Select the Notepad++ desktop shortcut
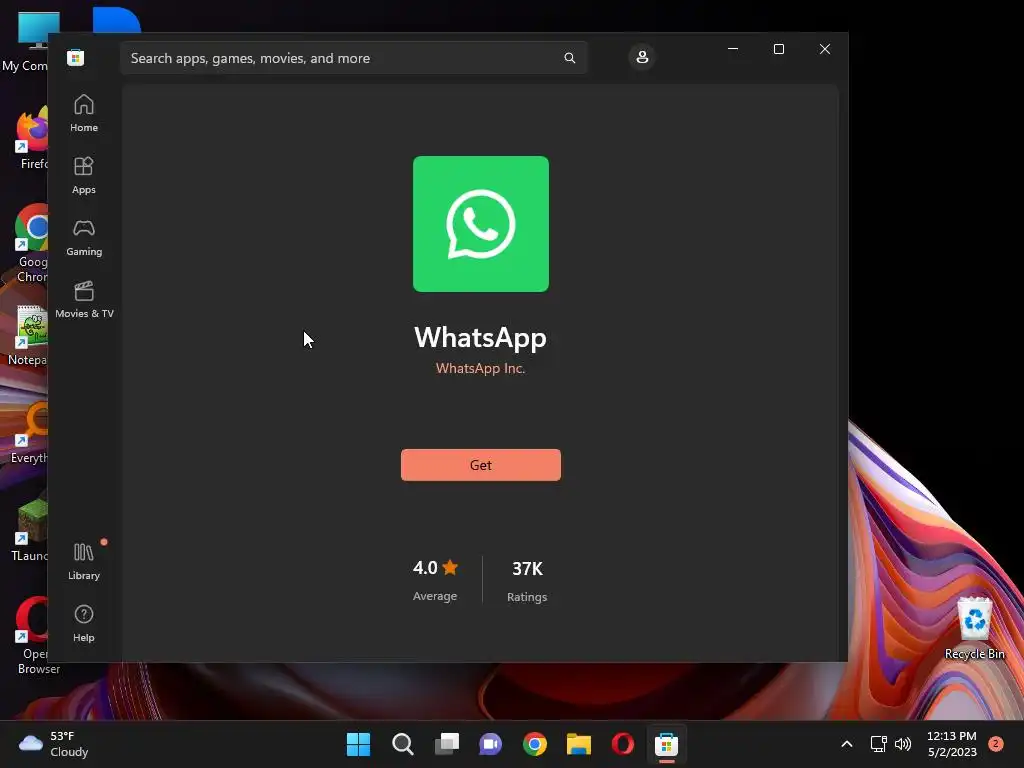1024x768 pixels. pos(27,335)
